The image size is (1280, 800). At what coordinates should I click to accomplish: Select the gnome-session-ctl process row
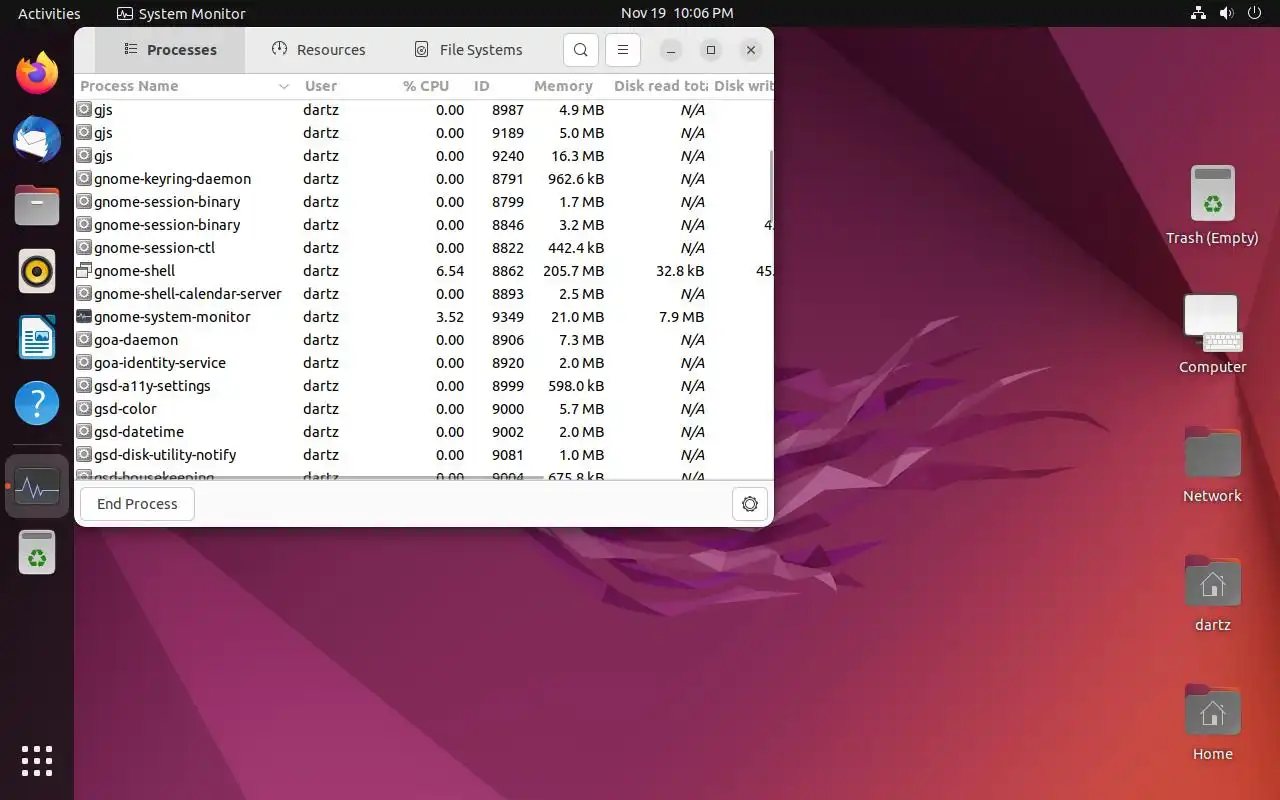424,248
